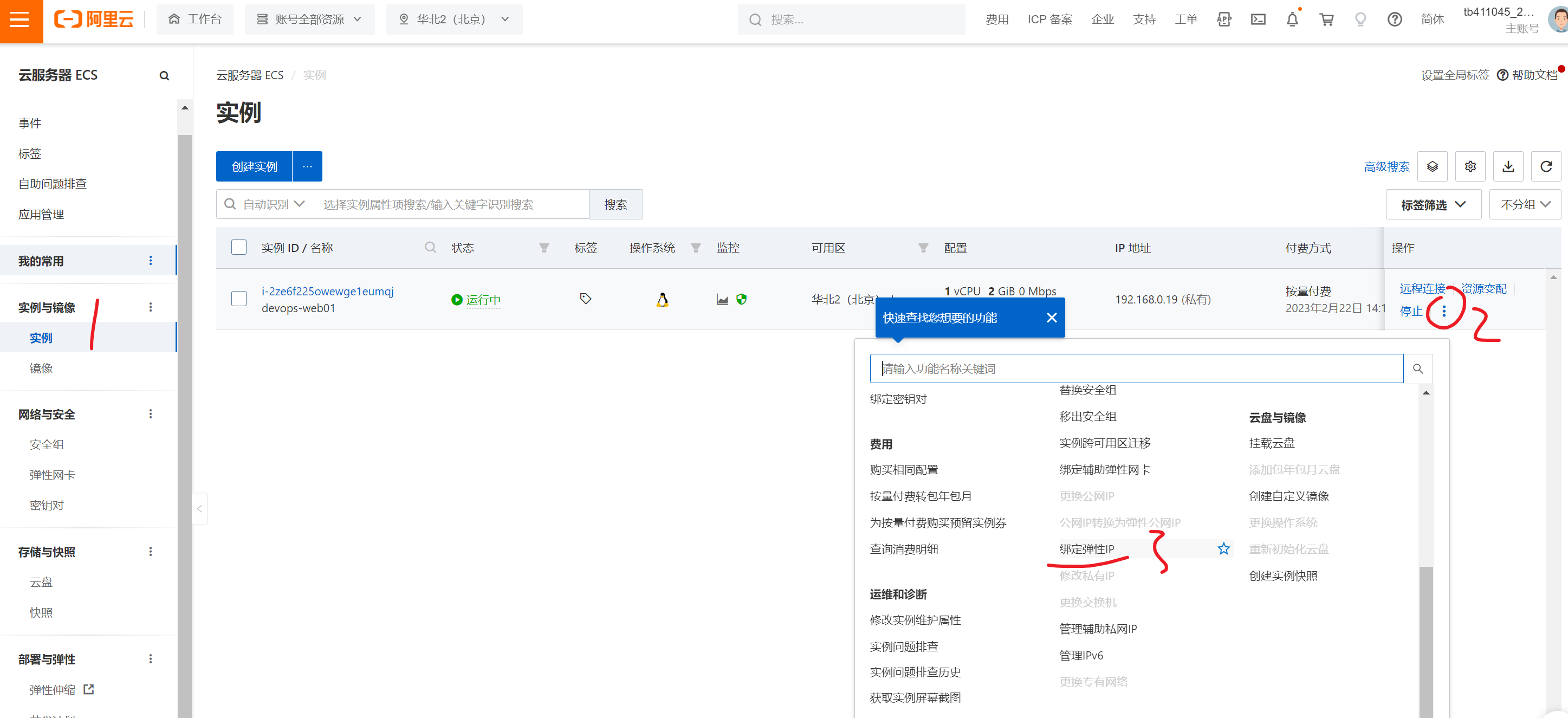Open the Cloud Shell terminal icon
Screen dimensions: 1568x718
(1258, 20)
